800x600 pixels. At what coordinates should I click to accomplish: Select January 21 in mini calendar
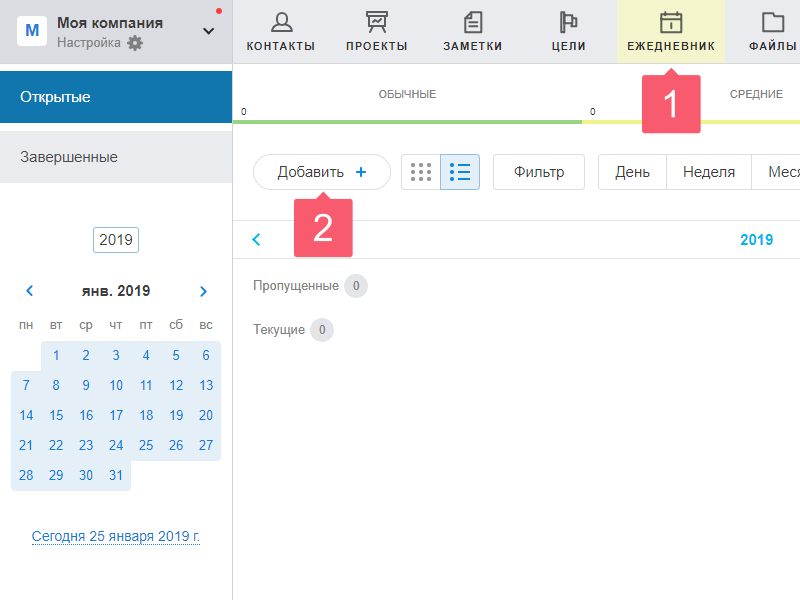click(x=26, y=445)
